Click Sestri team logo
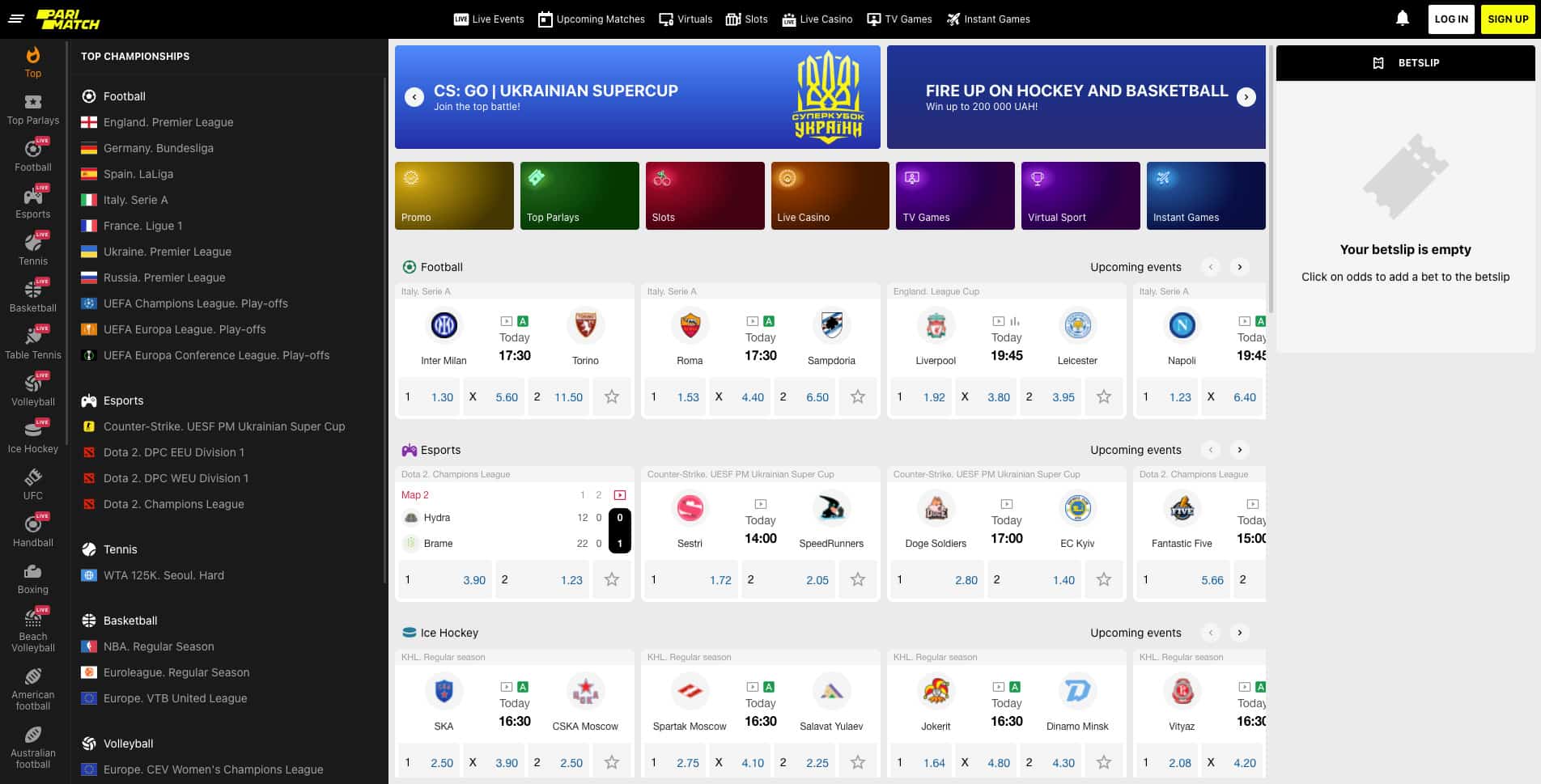The width and height of the screenshot is (1541, 784). 690,508
